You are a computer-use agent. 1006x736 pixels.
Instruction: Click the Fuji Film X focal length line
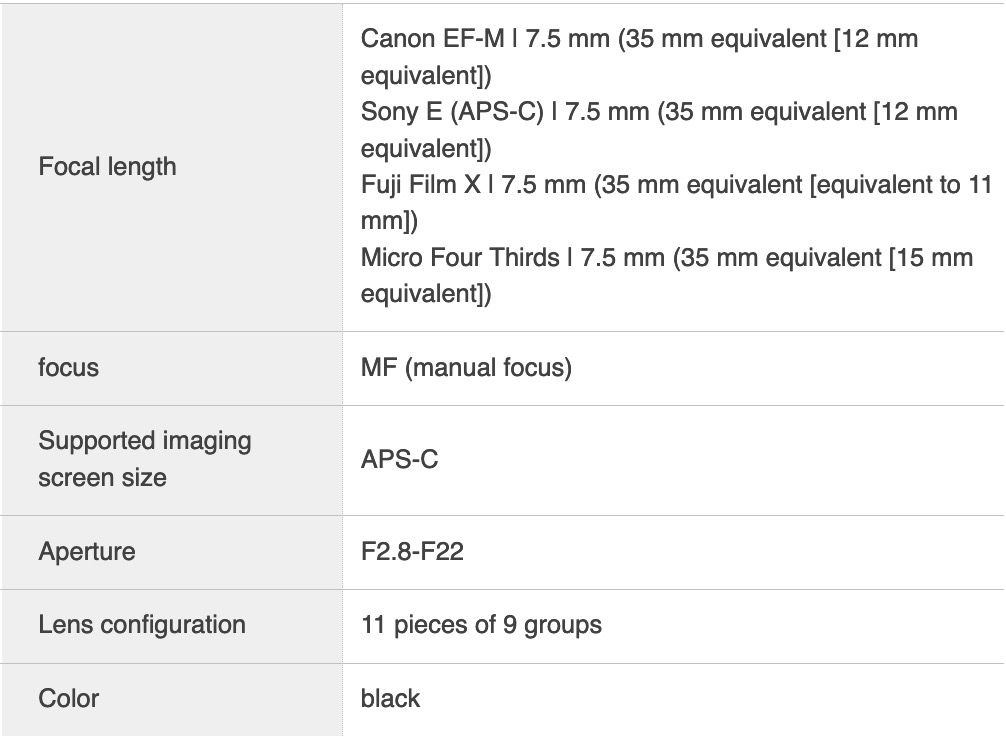[x=676, y=203]
